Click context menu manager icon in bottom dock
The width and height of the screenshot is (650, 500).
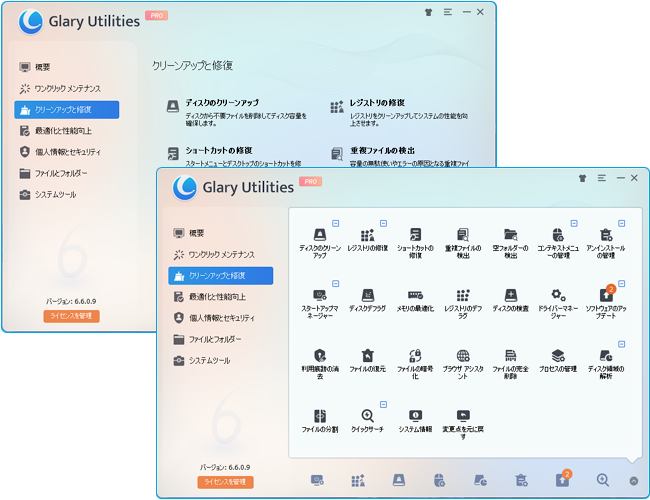[439, 481]
